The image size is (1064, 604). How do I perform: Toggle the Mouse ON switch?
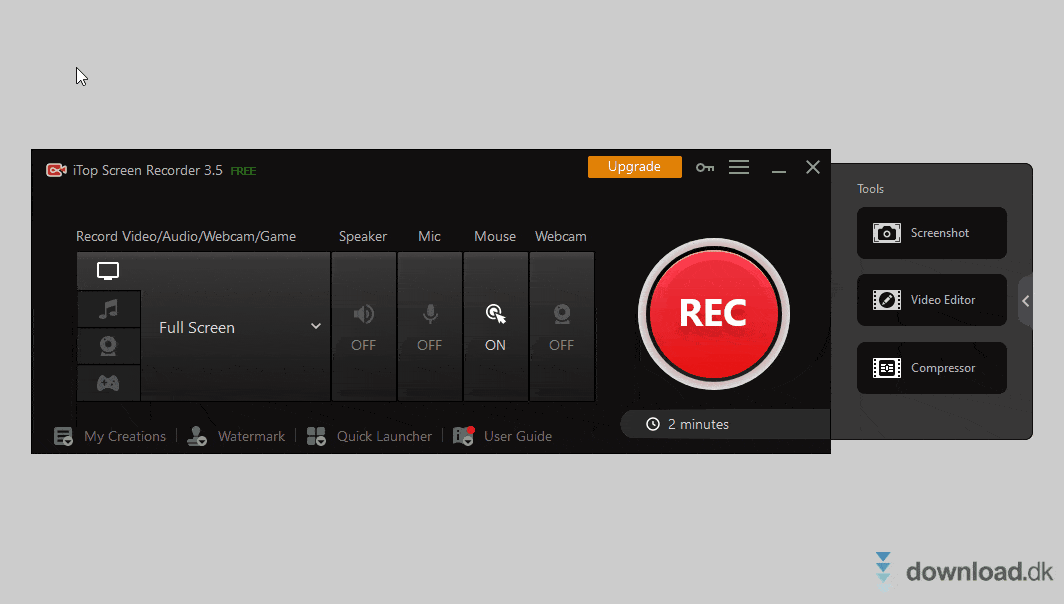(x=495, y=327)
